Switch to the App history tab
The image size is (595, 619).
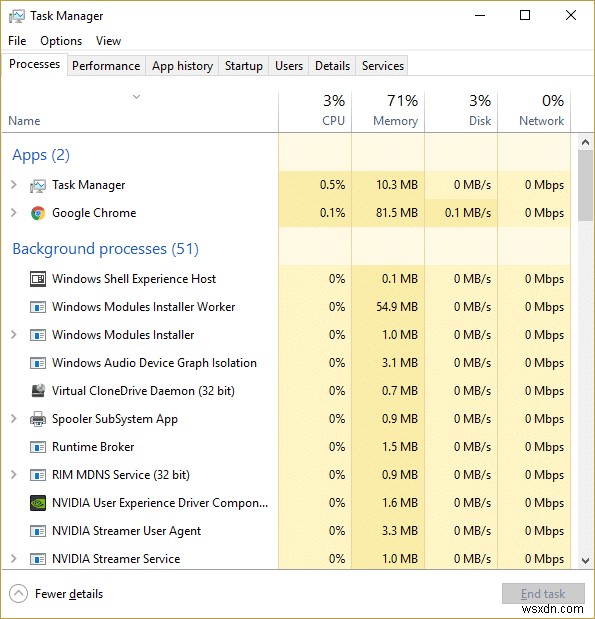coord(182,66)
